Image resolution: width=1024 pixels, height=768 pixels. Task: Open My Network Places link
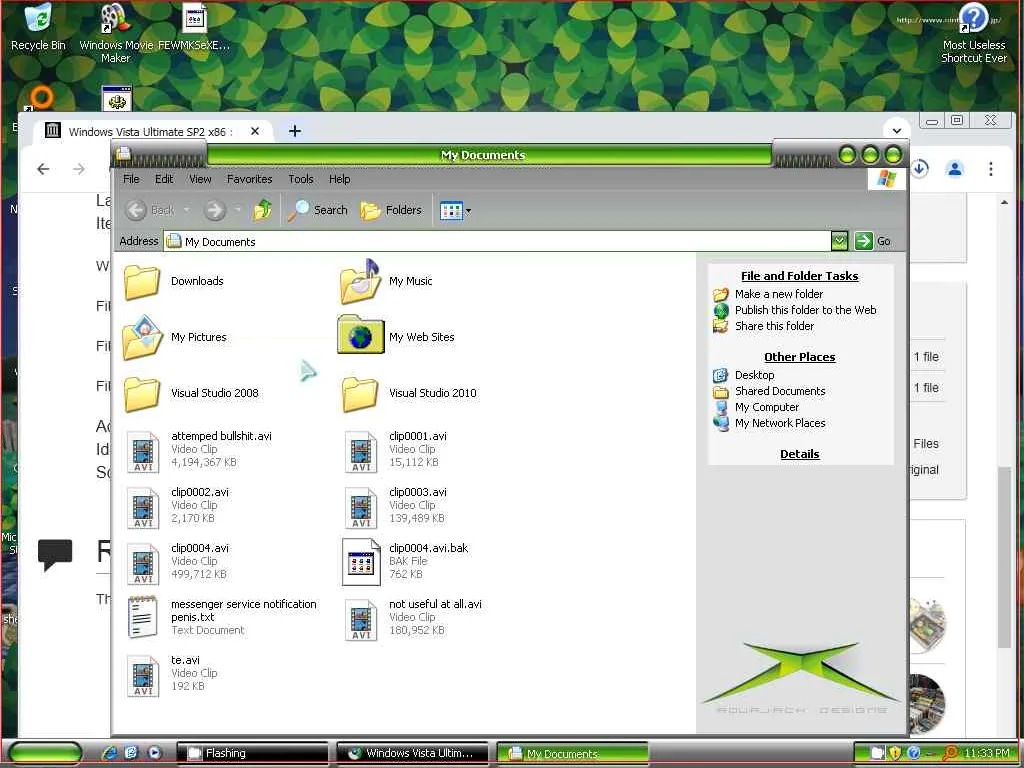tap(780, 423)
